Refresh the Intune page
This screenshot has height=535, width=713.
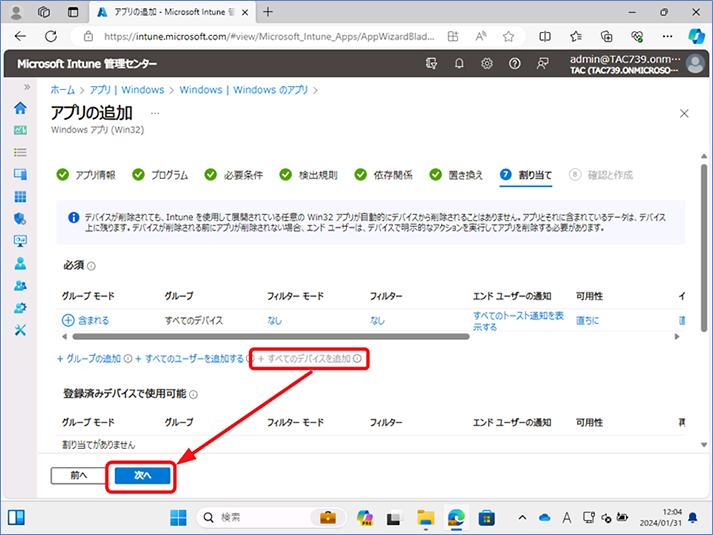click(51, 36)
